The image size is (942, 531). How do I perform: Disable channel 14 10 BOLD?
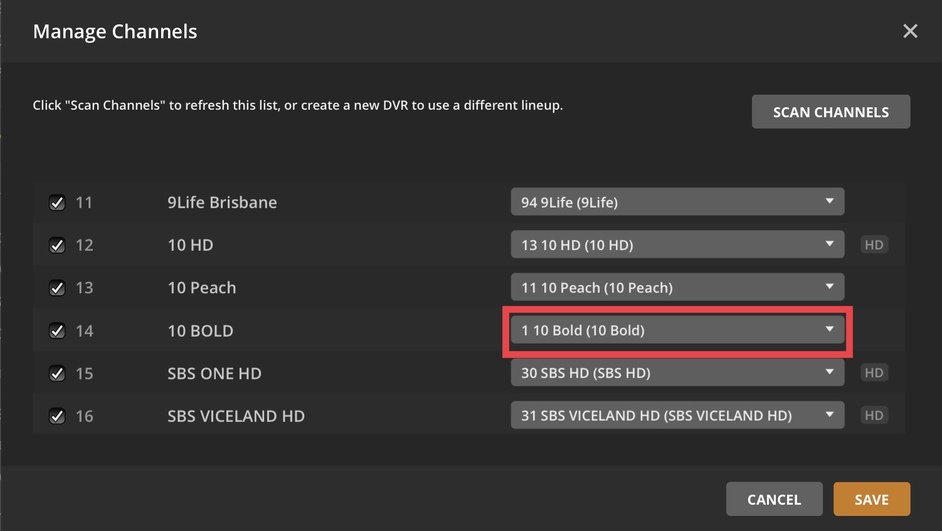coord(57,330)
